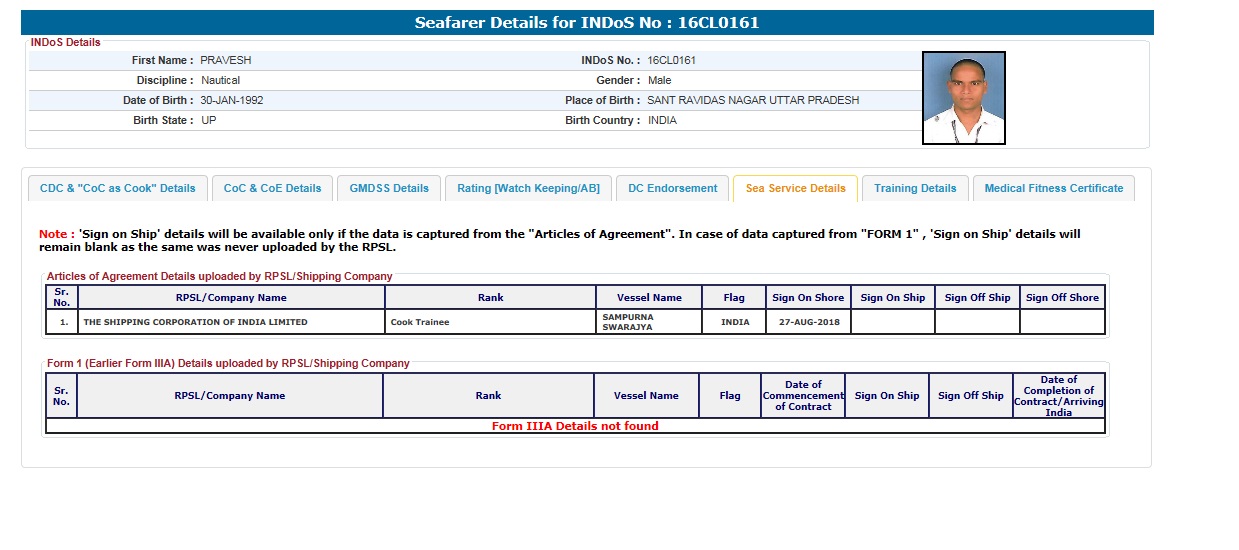Click the Sign Off Shore column header
Image resolution: width=1239 pixels, height=550 pixels.
coord(1061,297)
